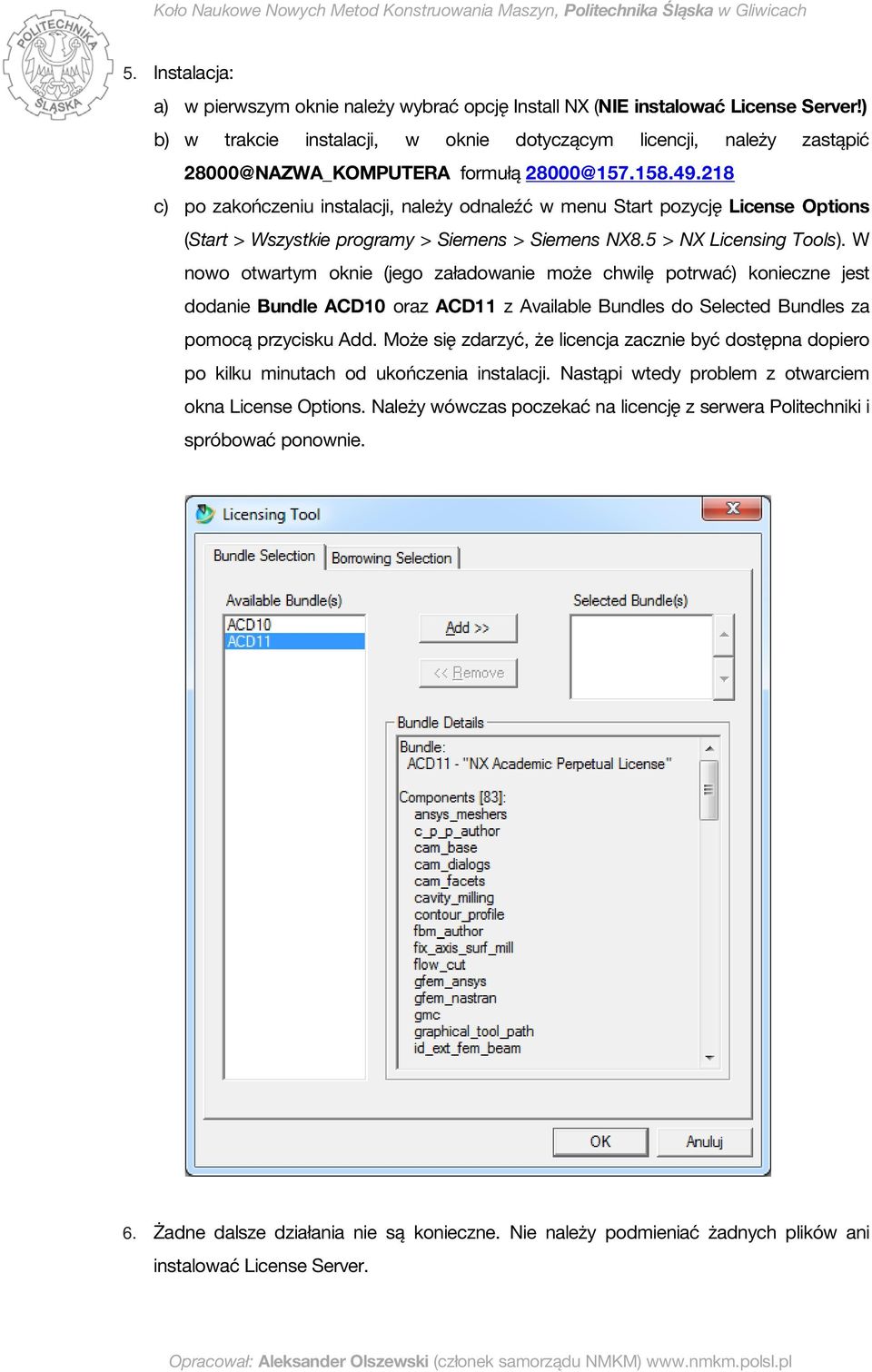Click the << Remove button
872x1372 pixels.
[x=468, y=673]
